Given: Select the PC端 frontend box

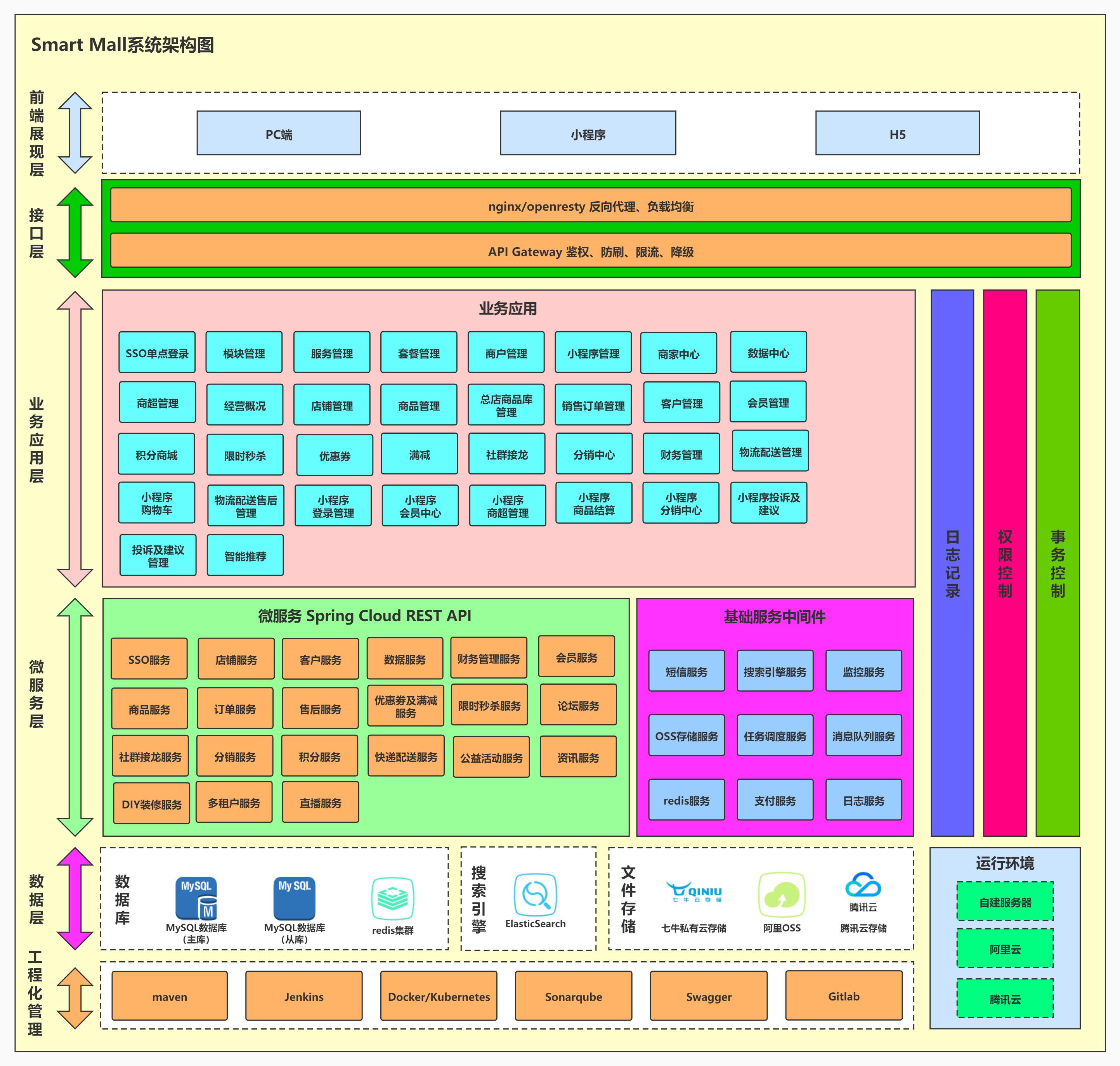Looking at the screenshot, I should [x=279, y=133].
